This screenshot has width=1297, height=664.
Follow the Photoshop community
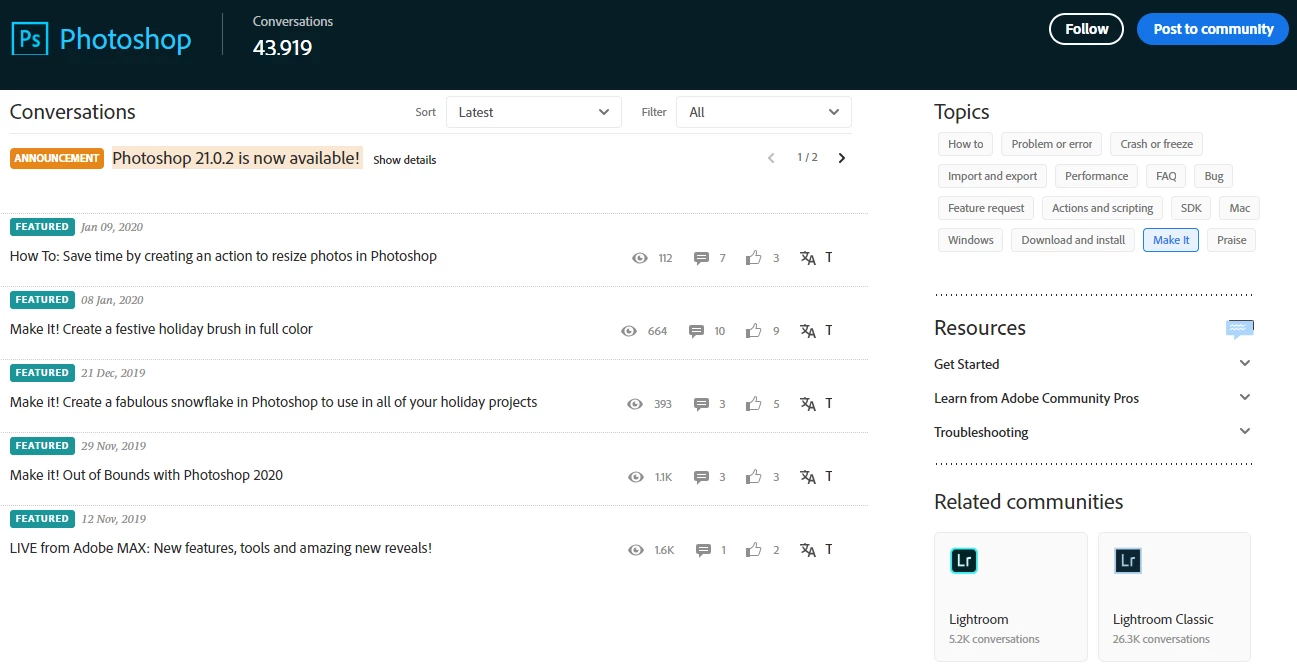(x=1086, y=29)
